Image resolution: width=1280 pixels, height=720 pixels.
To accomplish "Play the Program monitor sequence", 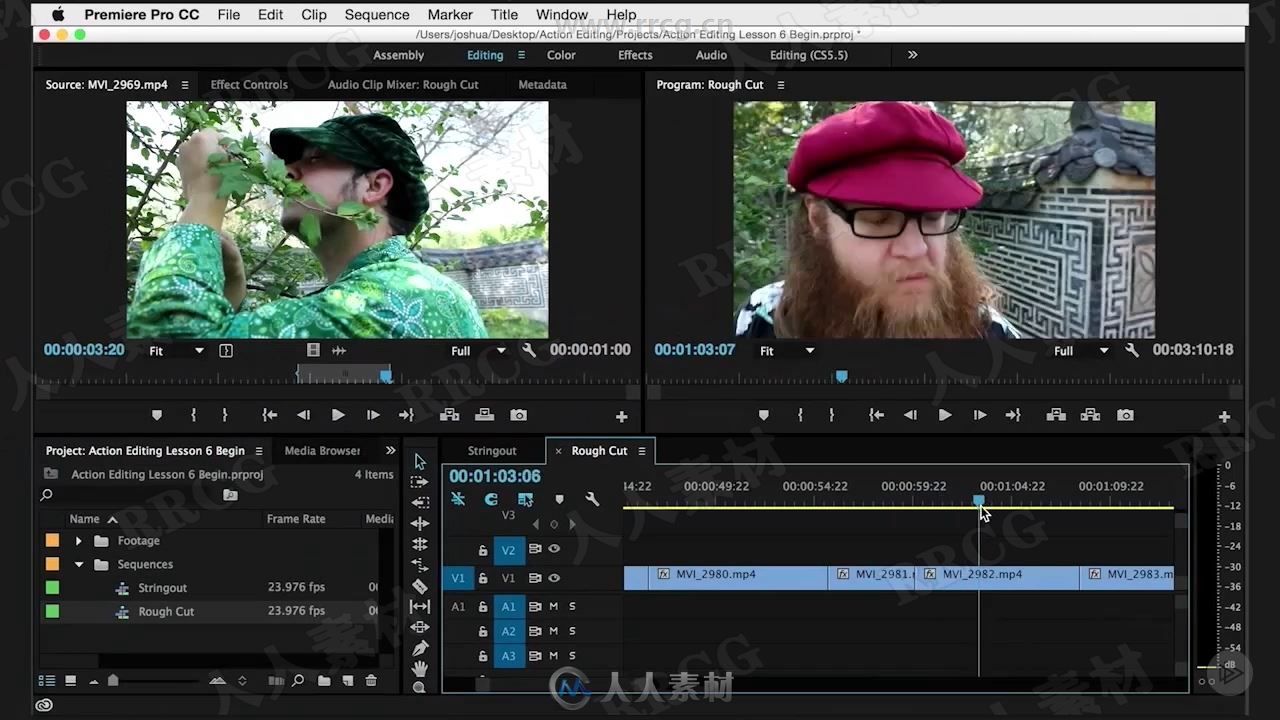I will pos(945,415).
